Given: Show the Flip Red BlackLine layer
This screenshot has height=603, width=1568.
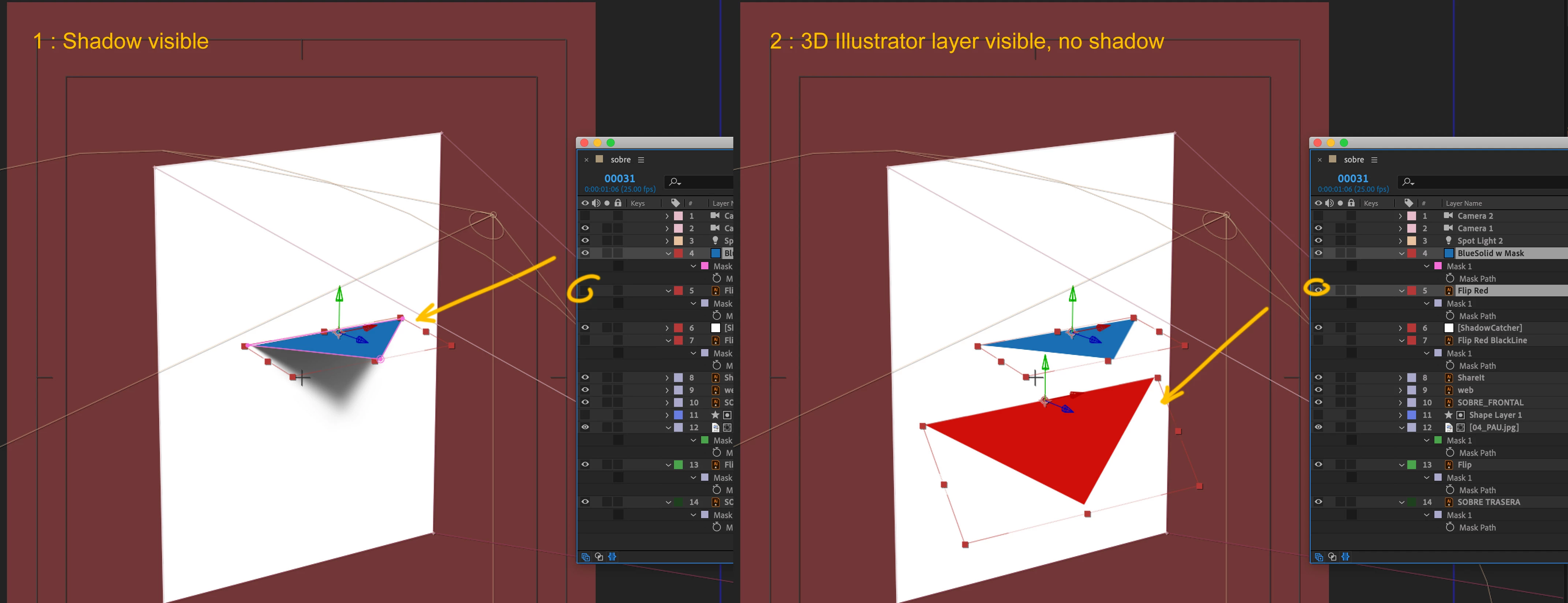Looking at the screenshot, I should pyautogui.click(x=1318, y=340).
